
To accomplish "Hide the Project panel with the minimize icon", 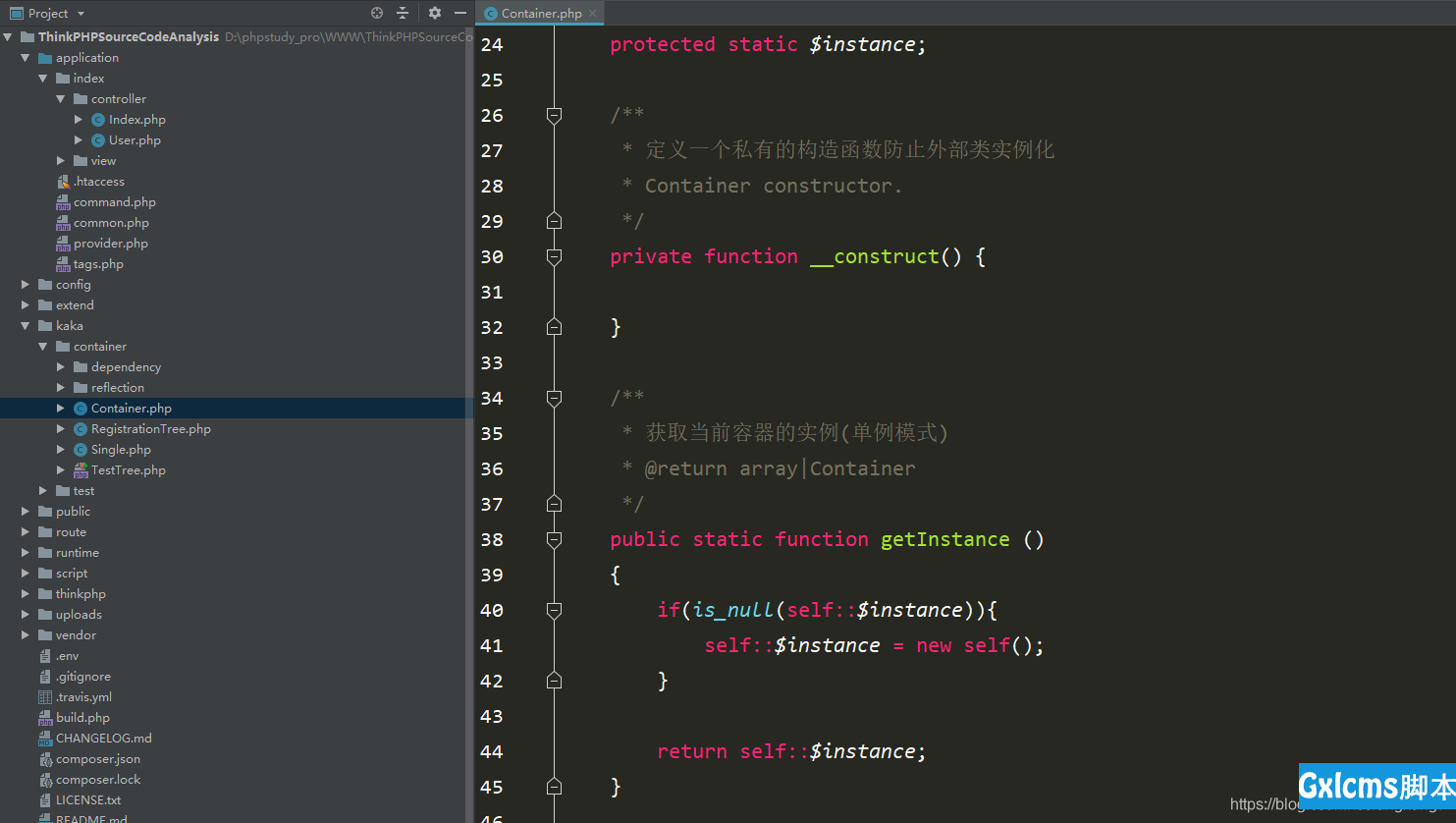I will point(459,13).
